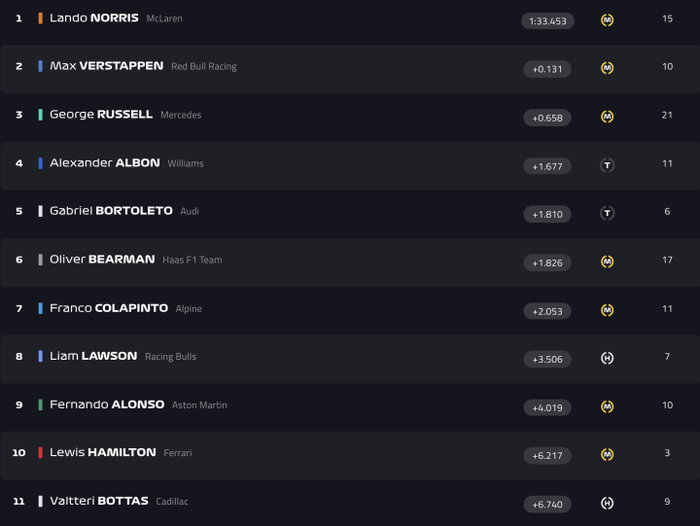The height and width of the screenshot is (526, 700).
Task: Click hard tyre icon for Lawson
Action: tap(607, 358)
